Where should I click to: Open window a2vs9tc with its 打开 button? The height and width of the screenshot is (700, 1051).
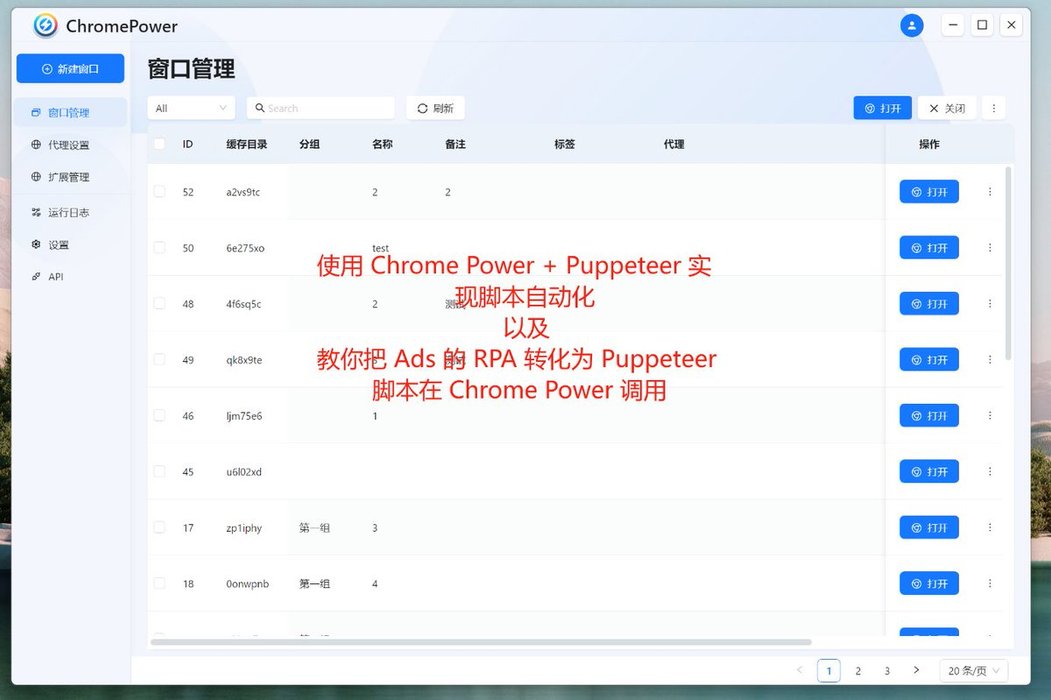(929, 192)
